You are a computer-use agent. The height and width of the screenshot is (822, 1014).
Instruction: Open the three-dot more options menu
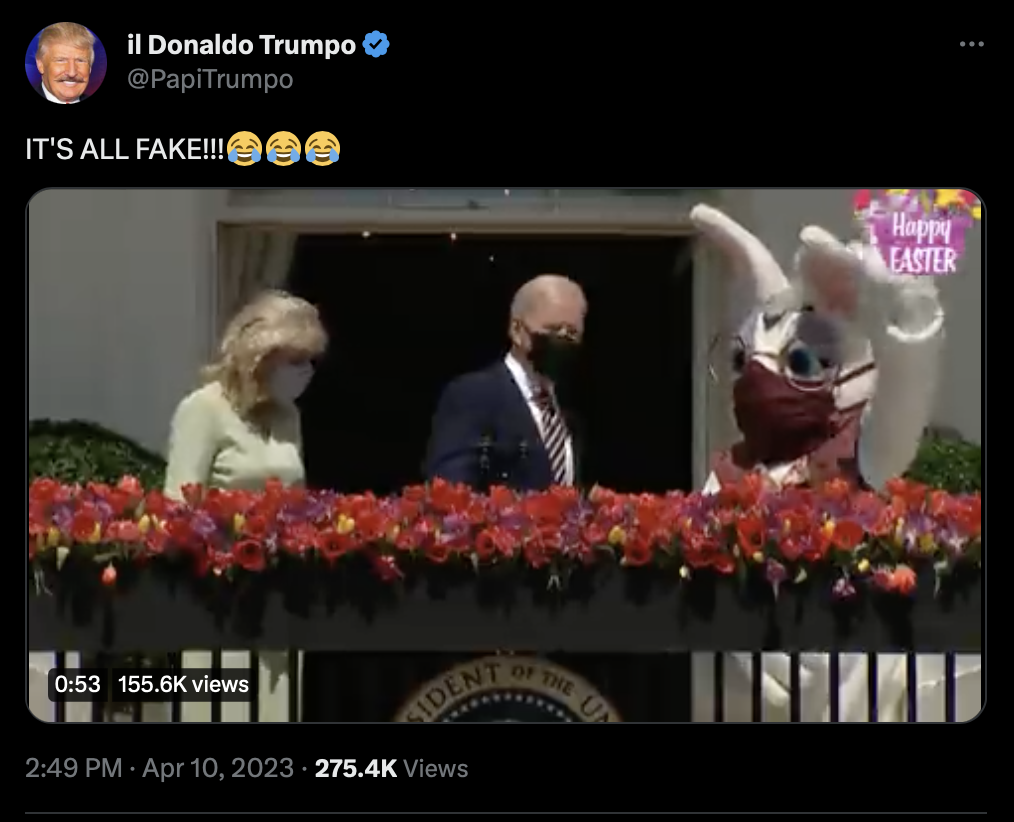click(x=971, y=44)
